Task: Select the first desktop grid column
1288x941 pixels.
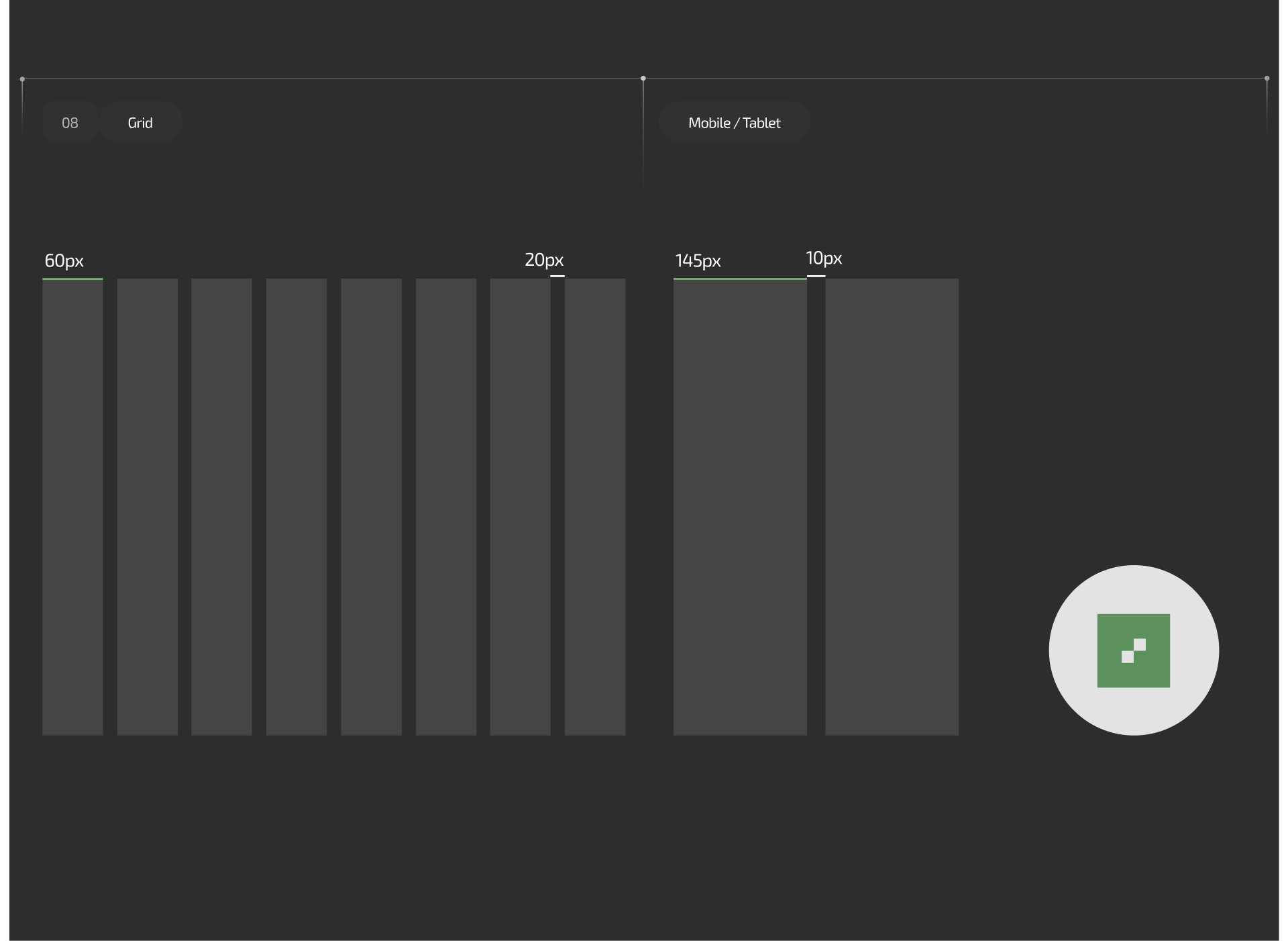Action: click(72, 507)
